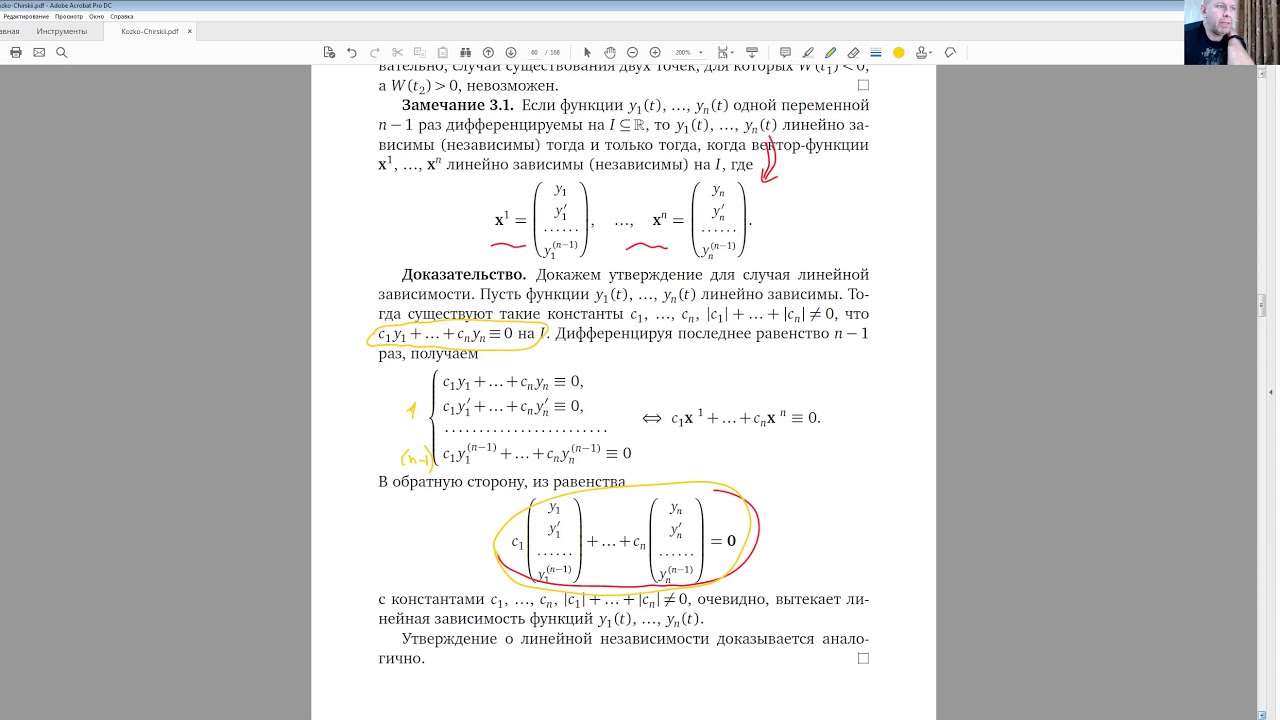Expand right tools pane arrow

[1272, 391]
